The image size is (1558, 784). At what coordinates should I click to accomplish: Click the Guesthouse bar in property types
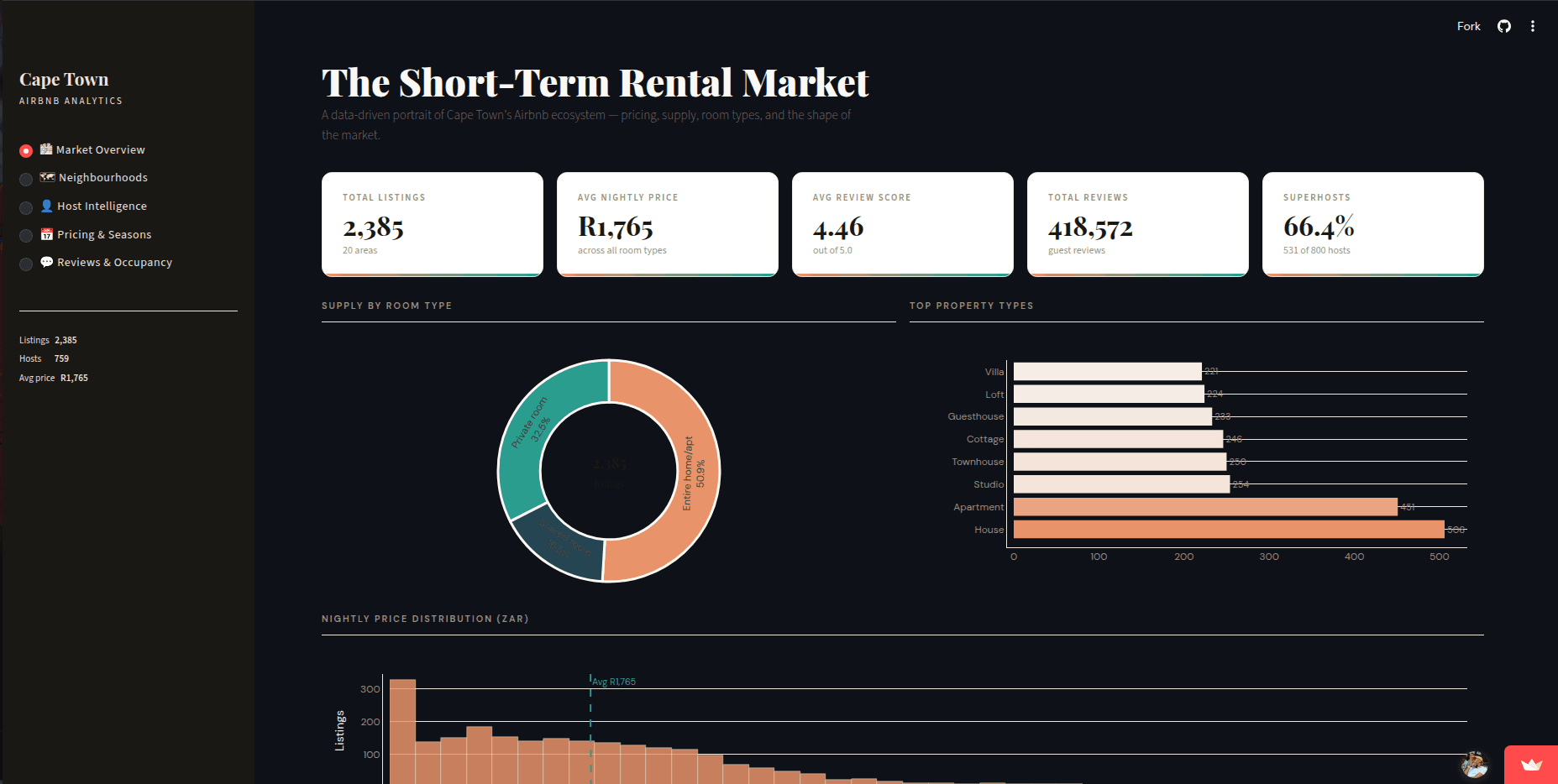(1113, 416)
